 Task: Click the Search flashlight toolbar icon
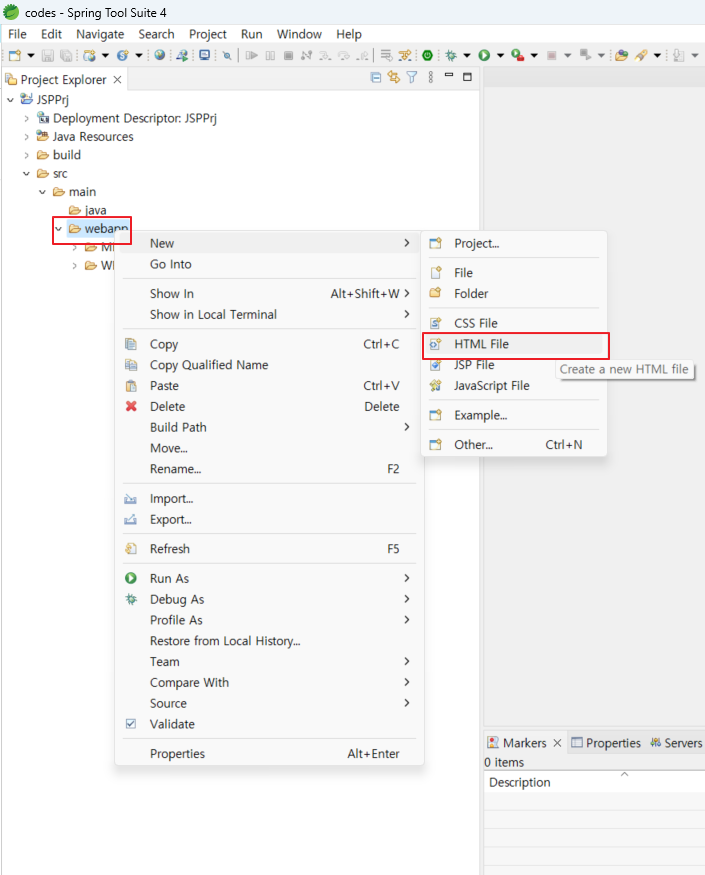coord(641,55)
